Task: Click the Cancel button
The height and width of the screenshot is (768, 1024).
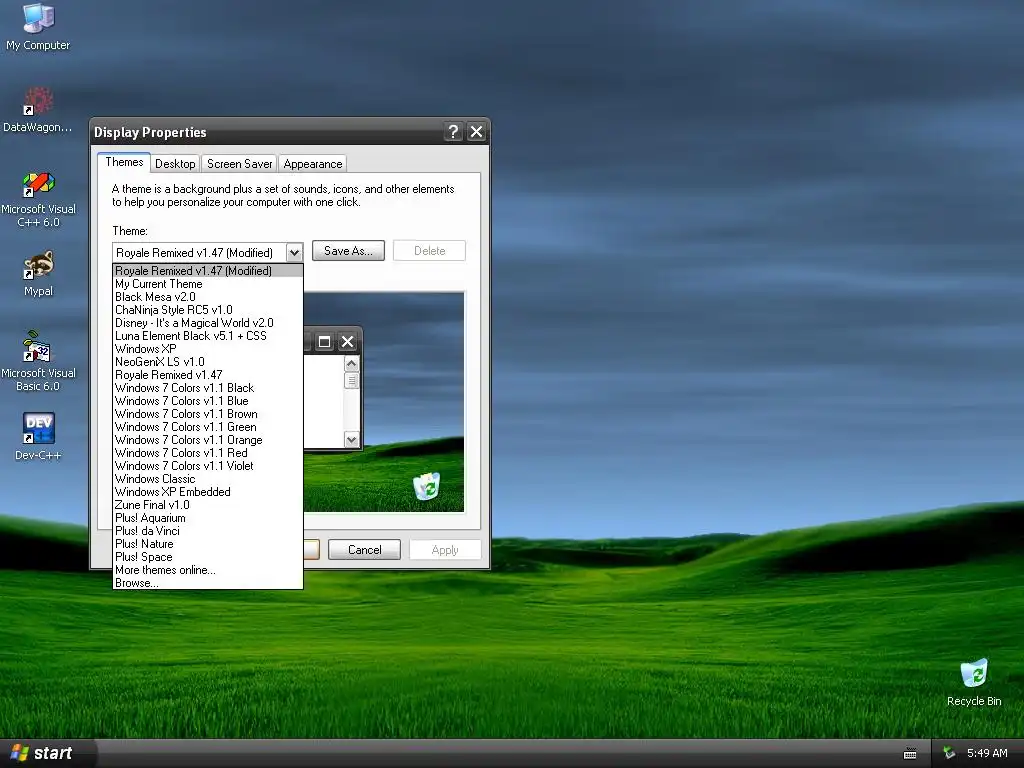Action: [364, 550]
